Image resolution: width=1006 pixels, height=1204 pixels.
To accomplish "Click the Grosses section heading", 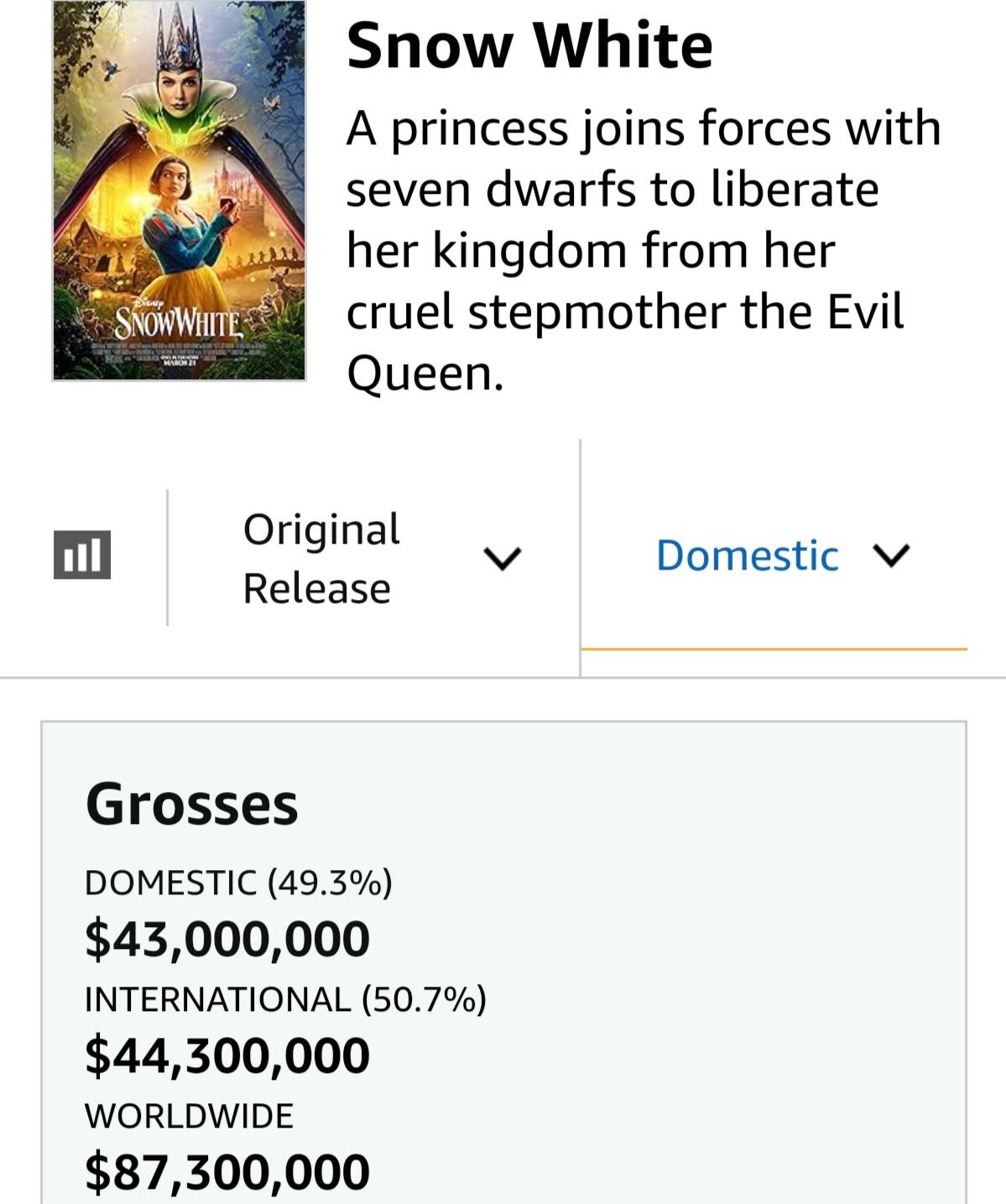I will pos(191,804).
